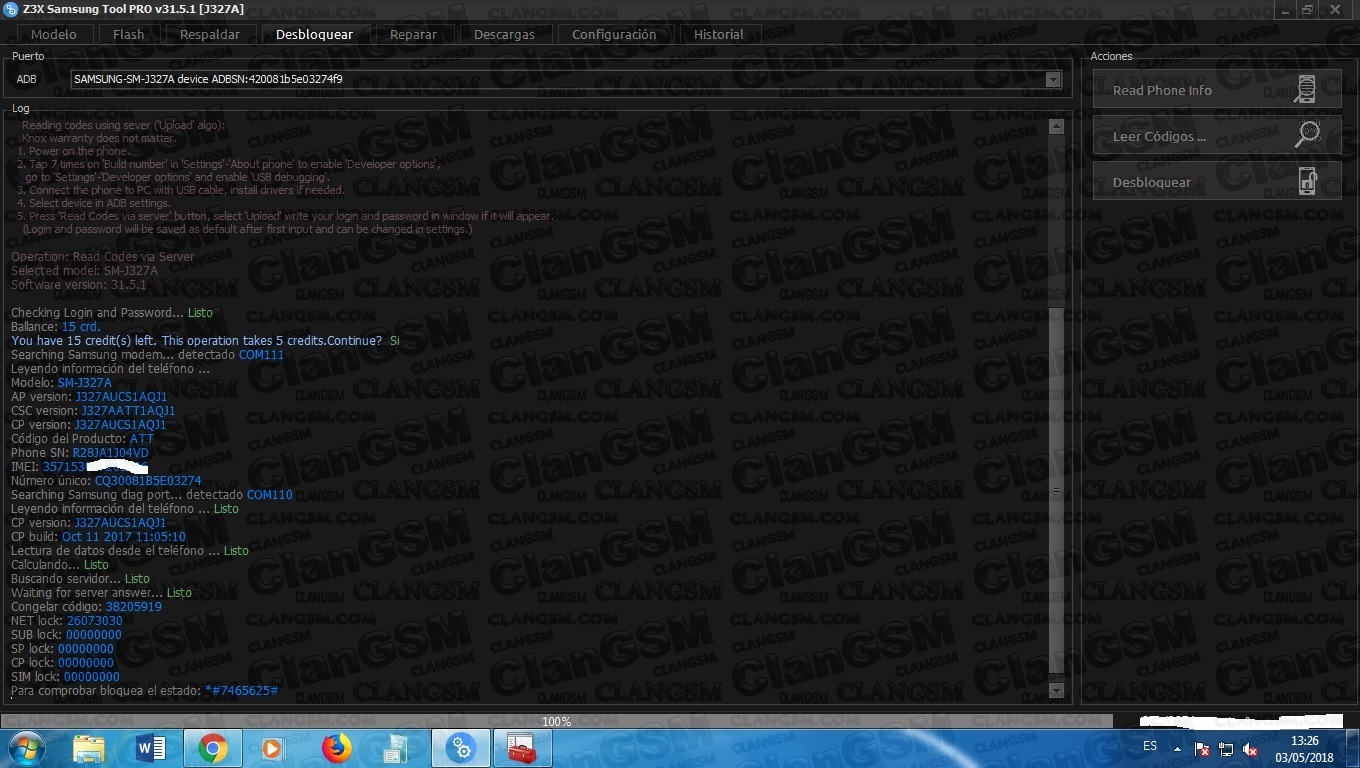The height and width of the screenshot is (768, 1360).
Task: Launch Firefox from taskbar
Action: 338,748
